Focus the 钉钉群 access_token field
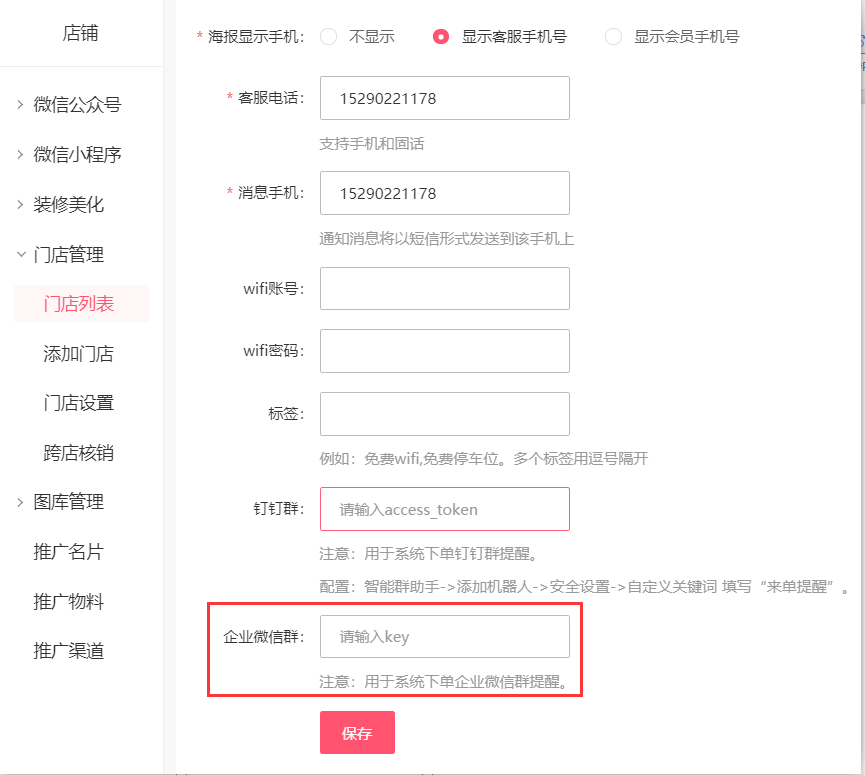 [x=445, y=509]
